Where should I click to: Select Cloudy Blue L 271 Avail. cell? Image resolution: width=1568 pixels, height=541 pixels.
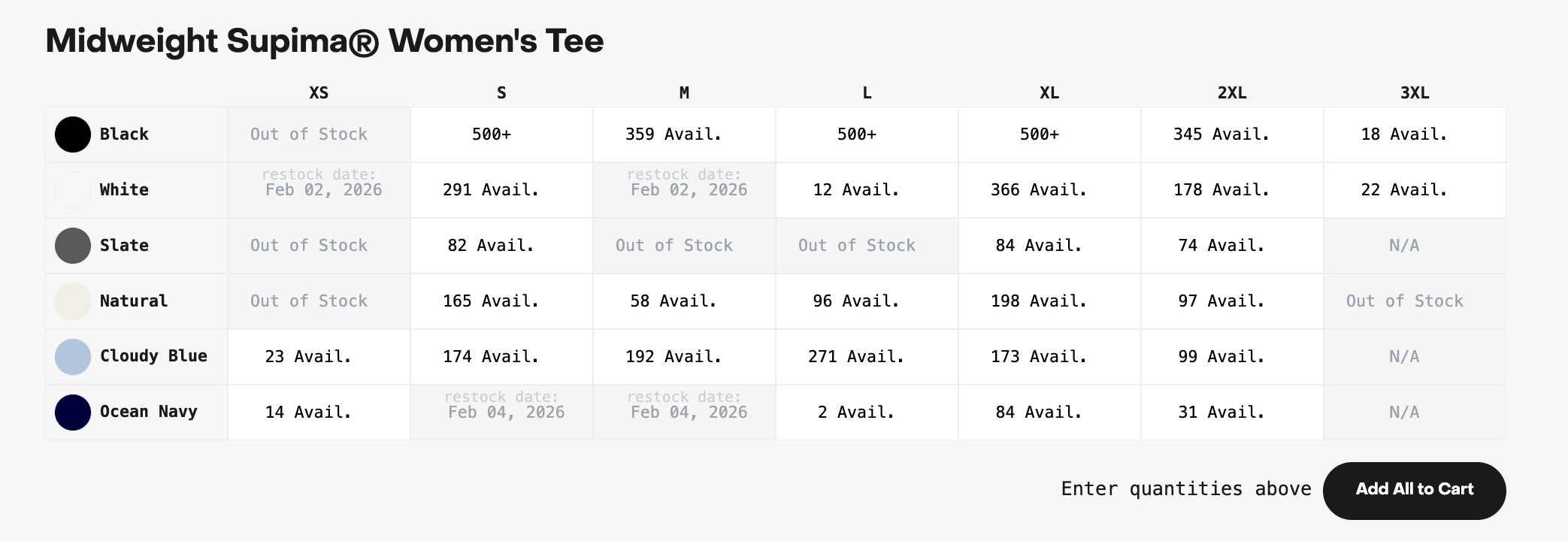coord(867,357)
